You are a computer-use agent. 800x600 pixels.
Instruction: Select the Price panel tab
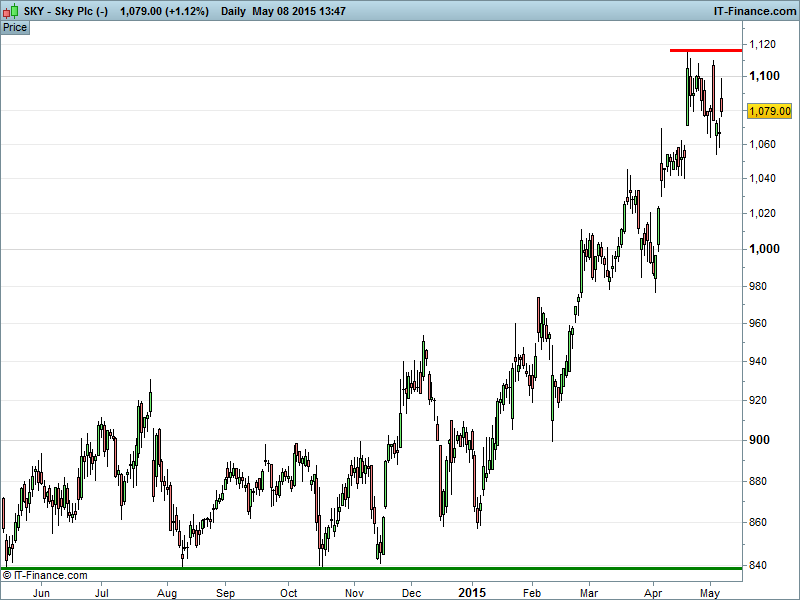coord(15,27)
